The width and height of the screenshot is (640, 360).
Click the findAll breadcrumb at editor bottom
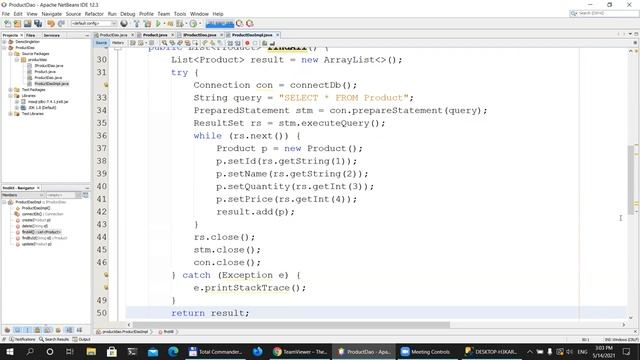167,332
